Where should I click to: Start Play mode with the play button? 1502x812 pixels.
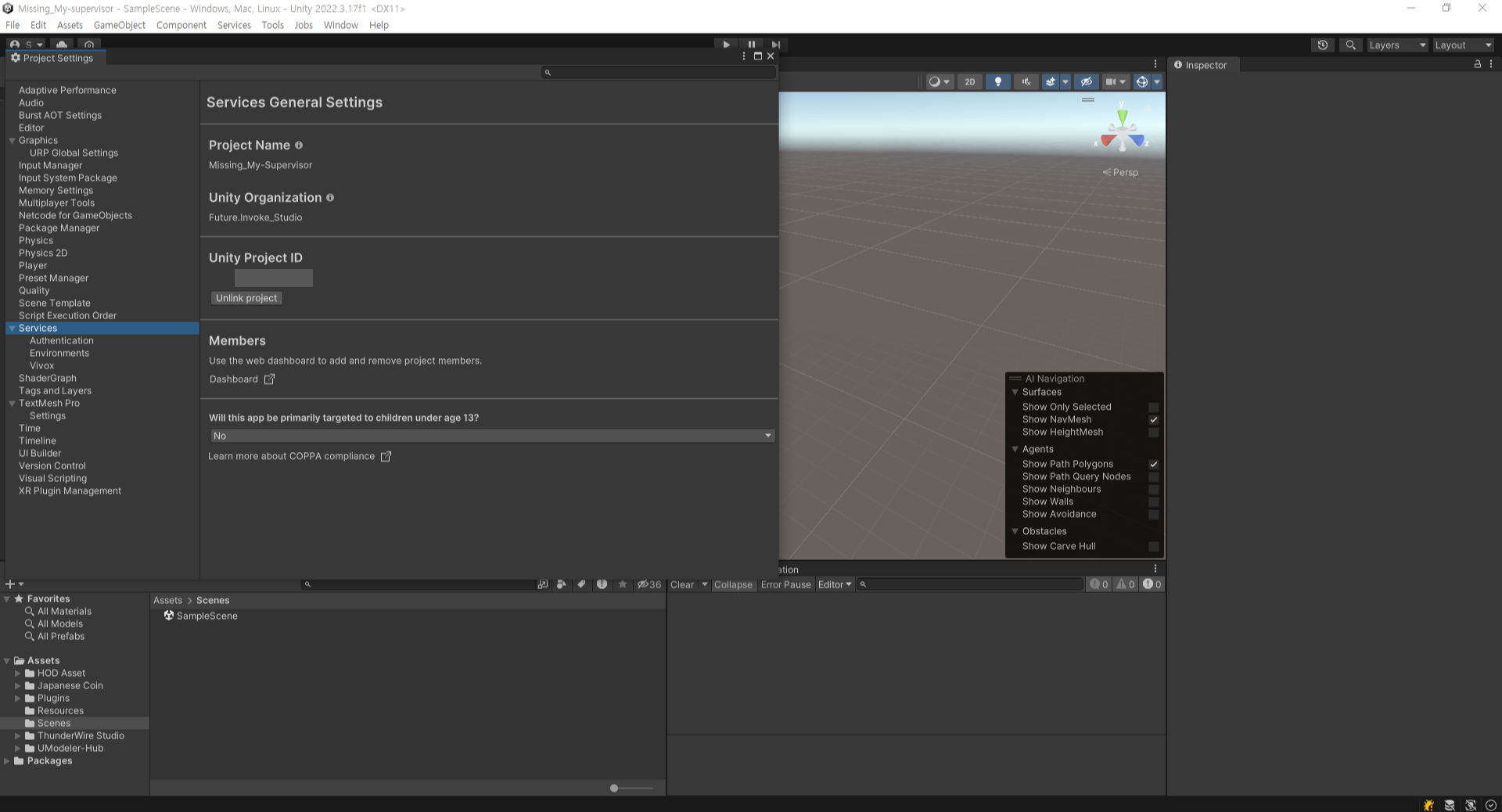(x=726, y=45)
